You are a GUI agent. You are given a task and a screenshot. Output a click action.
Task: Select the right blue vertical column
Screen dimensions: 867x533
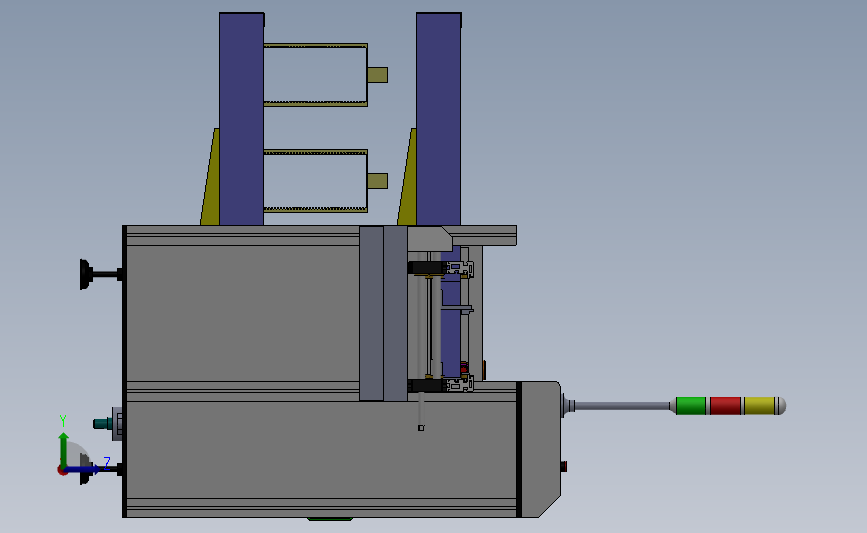tap(438, 119)
